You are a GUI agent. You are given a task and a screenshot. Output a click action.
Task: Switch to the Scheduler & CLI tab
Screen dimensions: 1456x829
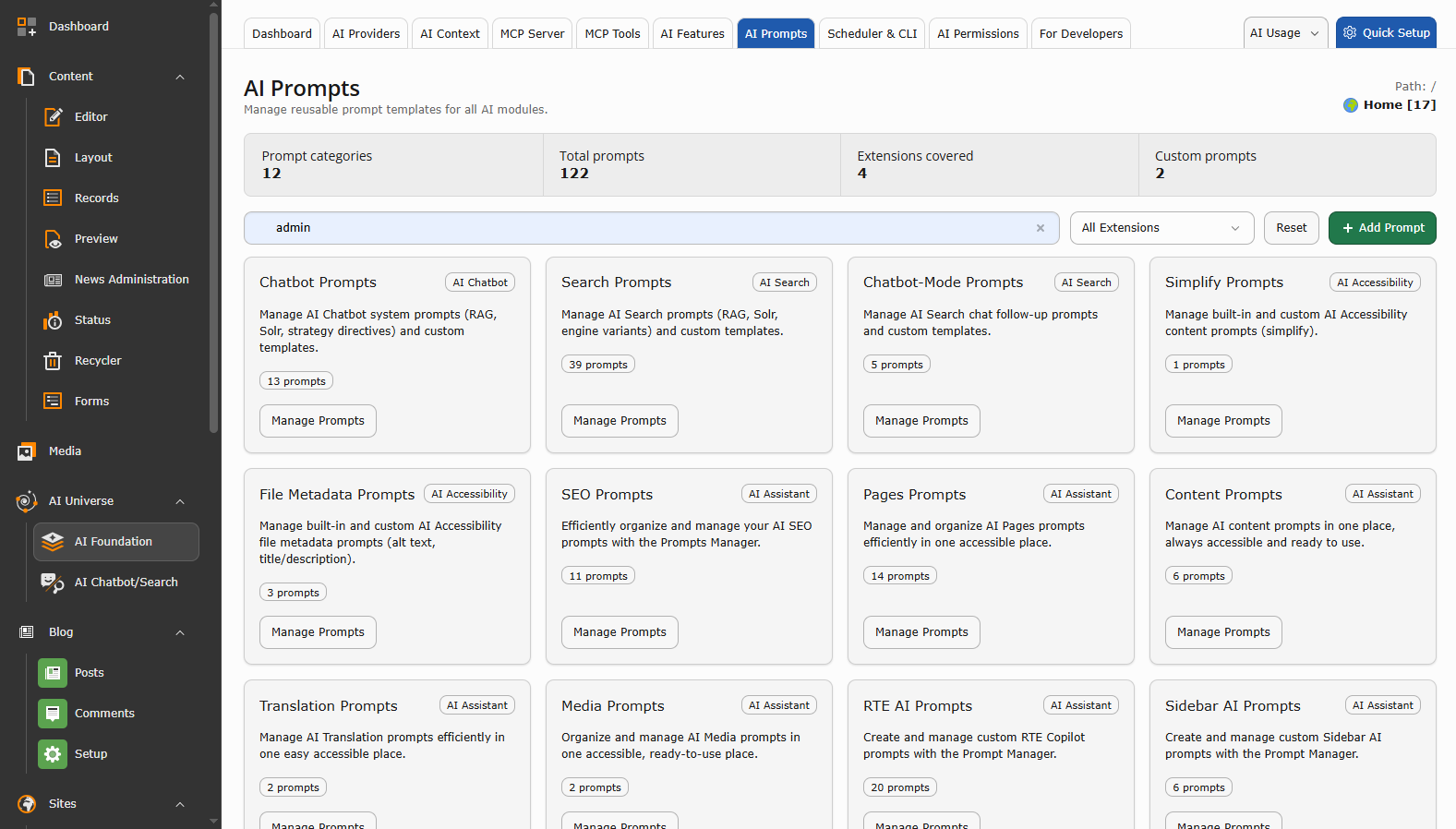pos(872,34)
